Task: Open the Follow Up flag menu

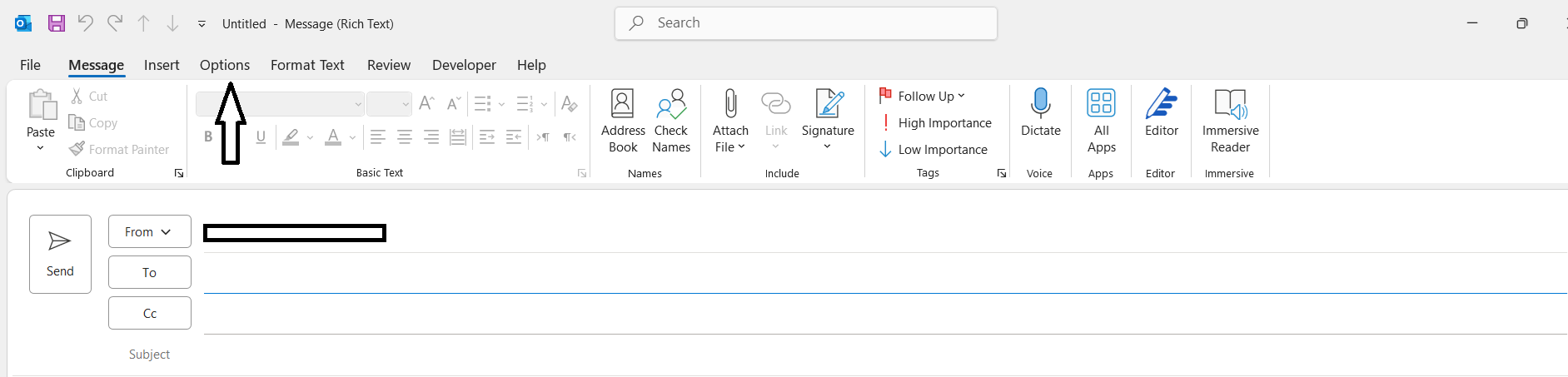Action: point(922,97)
